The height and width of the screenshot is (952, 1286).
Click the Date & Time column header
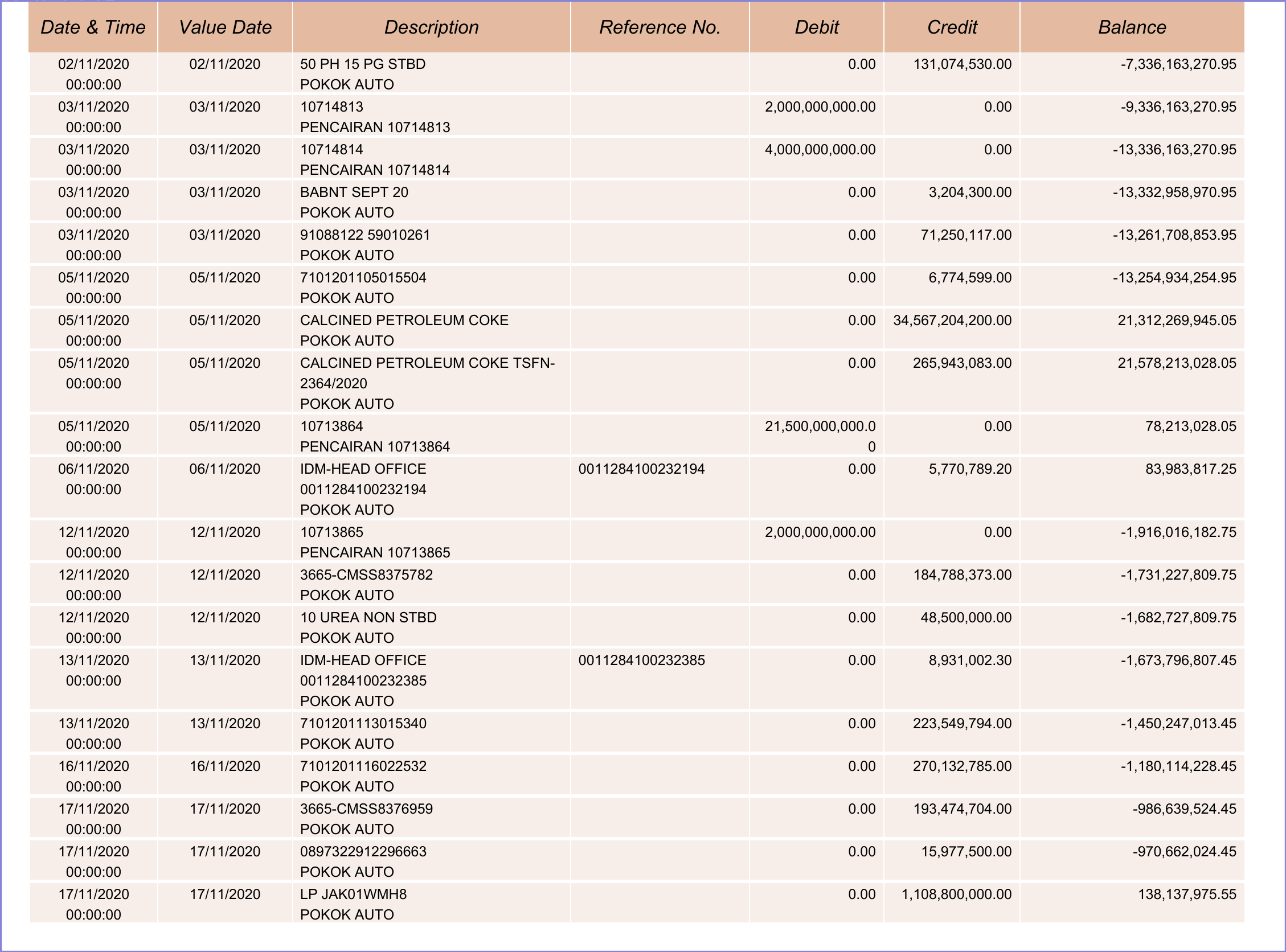pos(93,27)
